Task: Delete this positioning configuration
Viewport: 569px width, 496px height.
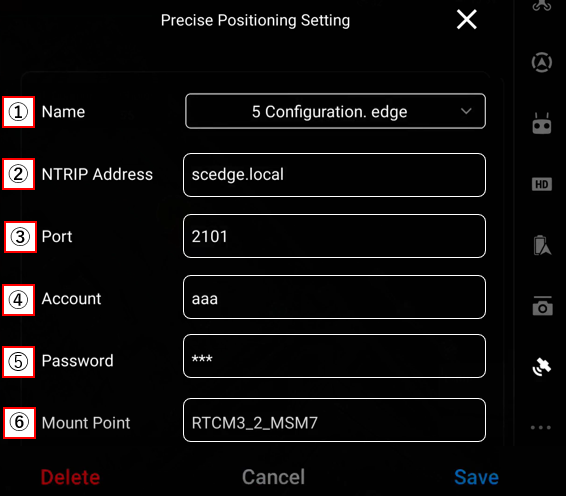Action: (70, 477)
